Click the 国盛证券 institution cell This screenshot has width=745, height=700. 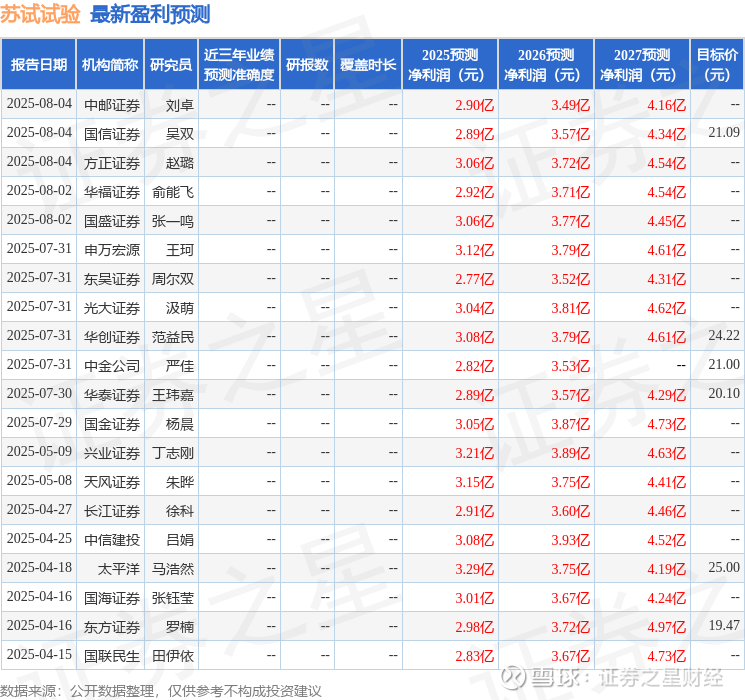112,221
